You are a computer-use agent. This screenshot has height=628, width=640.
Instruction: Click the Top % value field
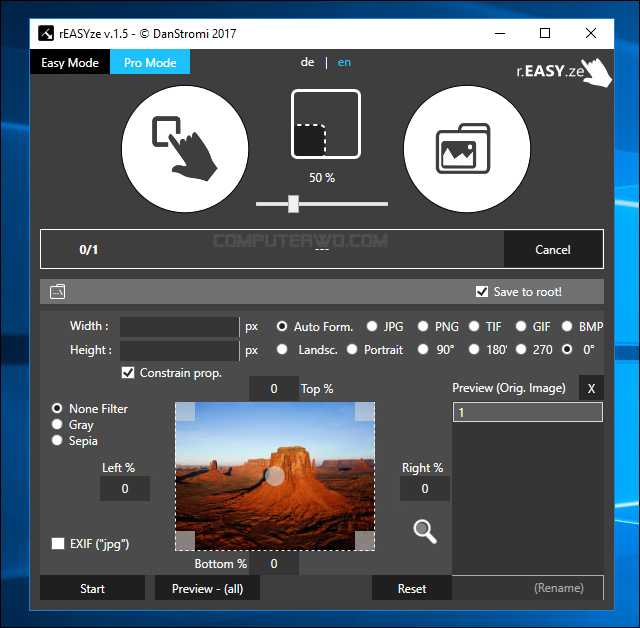pos(274,388)
